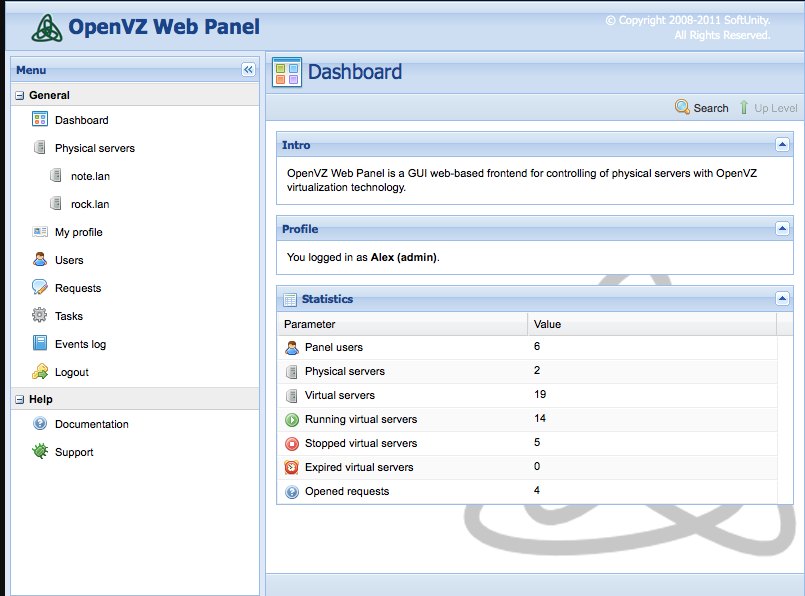This screenshot has width=805, height=596.
Task: Click the Up Level arrow icon
Action: 744,107
